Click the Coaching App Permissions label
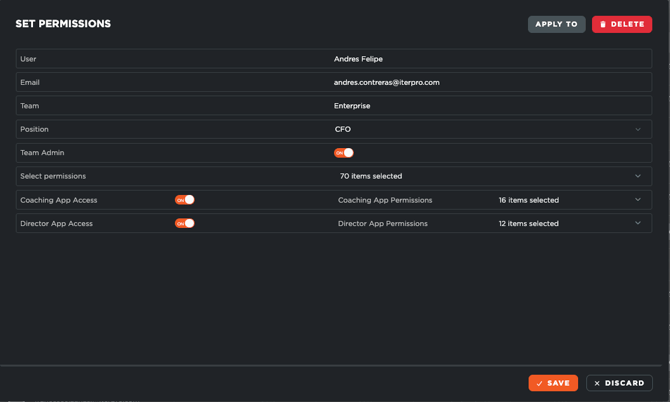 click(385, 200)
